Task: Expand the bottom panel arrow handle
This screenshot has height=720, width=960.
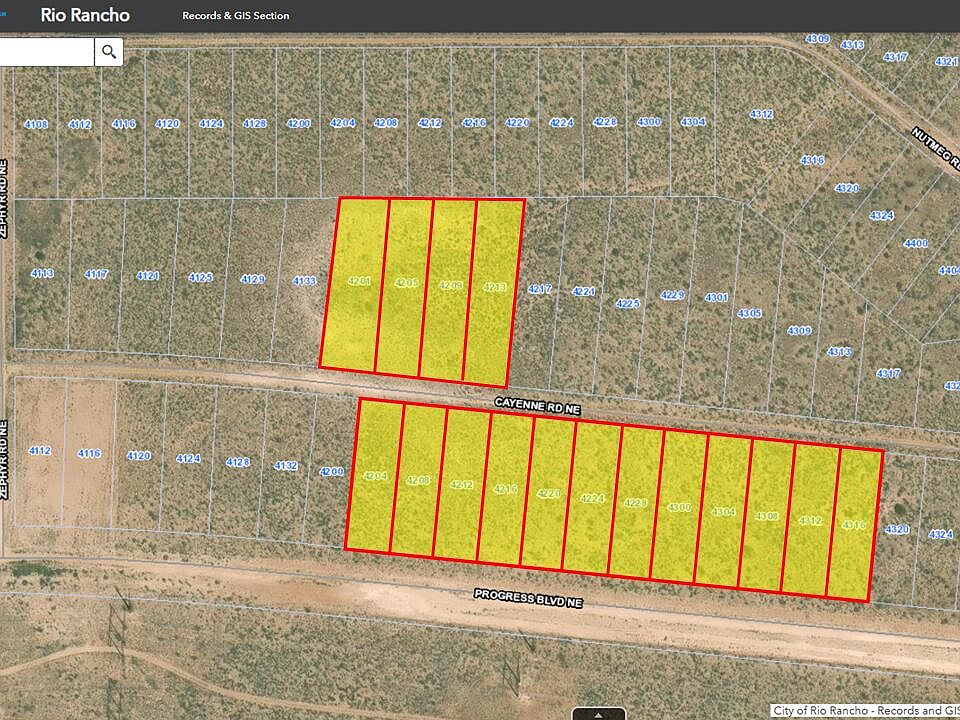Action: click(598, 714)
